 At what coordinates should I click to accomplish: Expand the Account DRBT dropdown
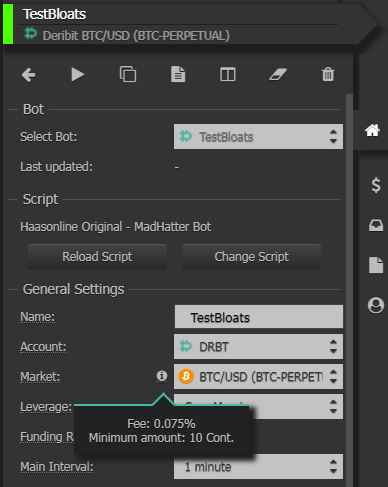click(258, 347)
